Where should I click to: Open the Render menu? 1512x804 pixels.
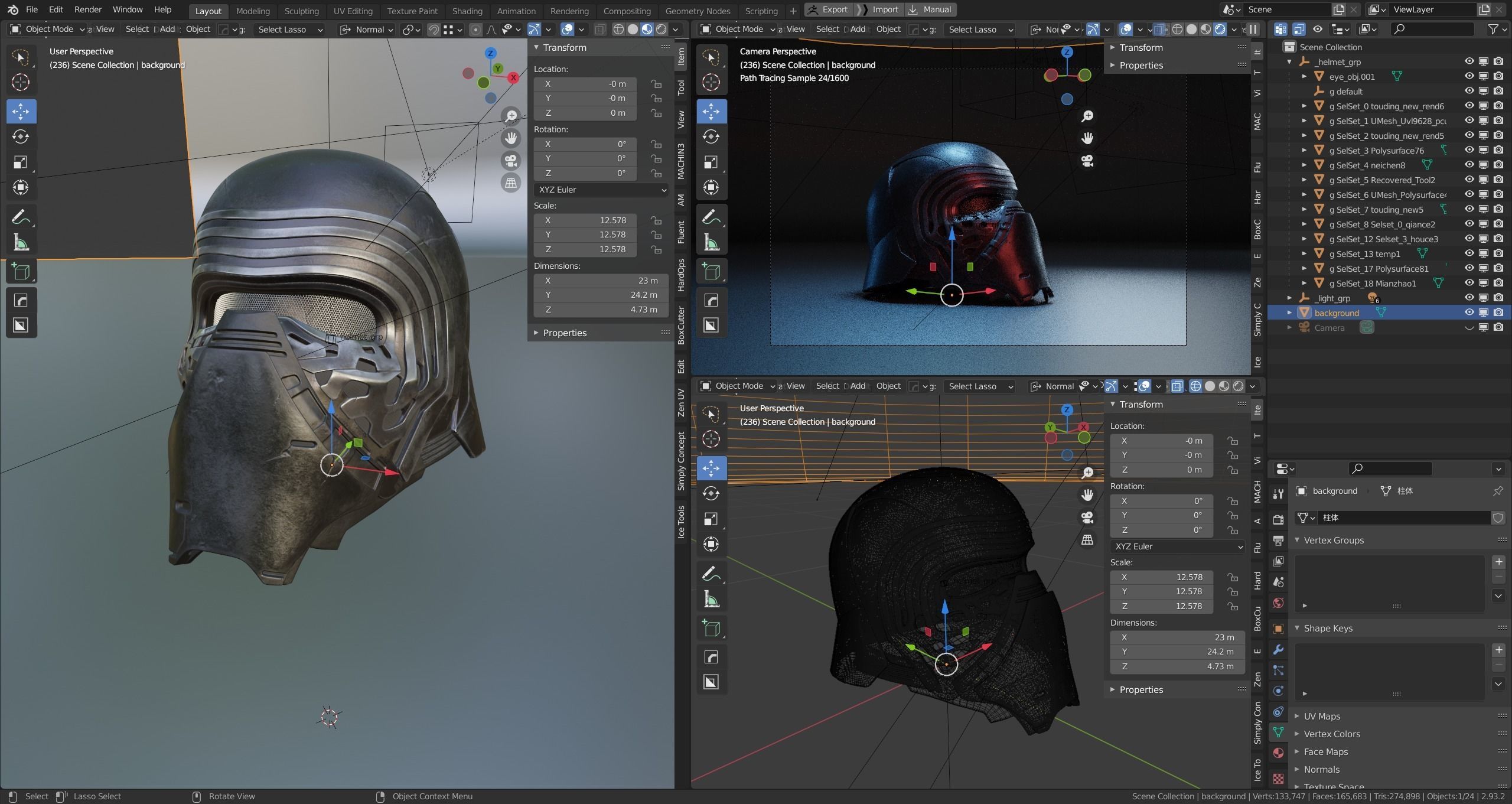pos(88,9)
